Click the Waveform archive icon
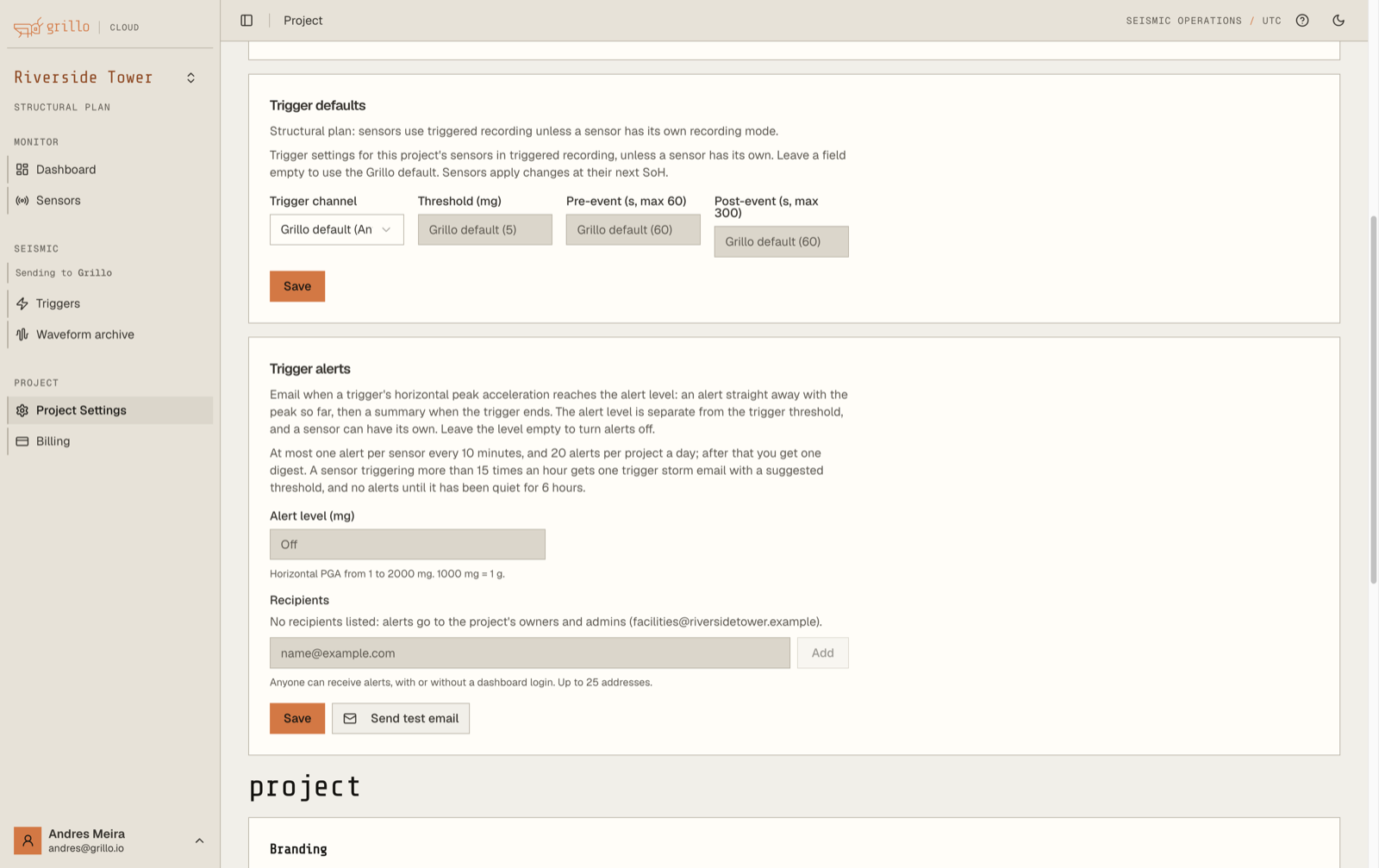 tap(22, 334)
